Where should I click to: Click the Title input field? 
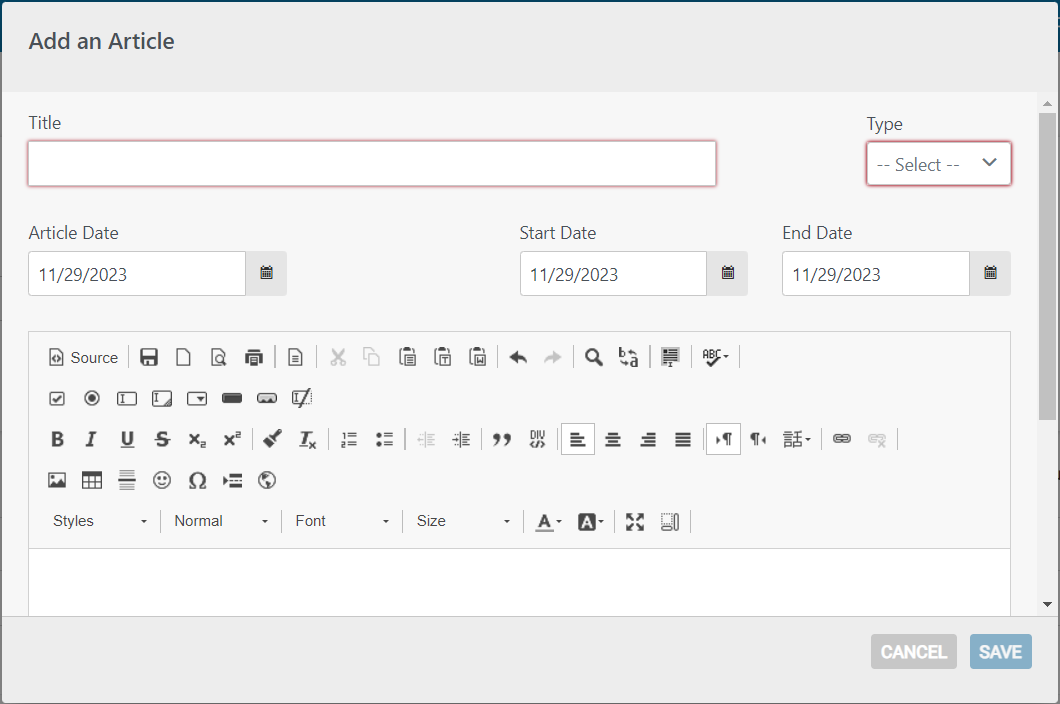point(372,164)
